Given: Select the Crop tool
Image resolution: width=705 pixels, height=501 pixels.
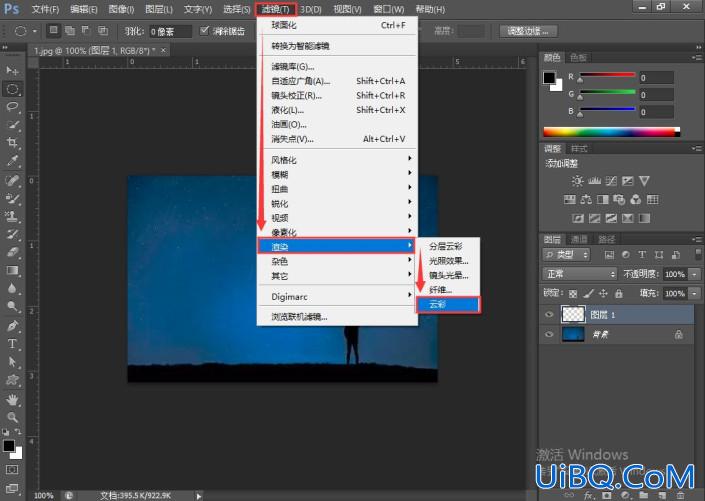Looking at the screenshot, I should (12, 143).
